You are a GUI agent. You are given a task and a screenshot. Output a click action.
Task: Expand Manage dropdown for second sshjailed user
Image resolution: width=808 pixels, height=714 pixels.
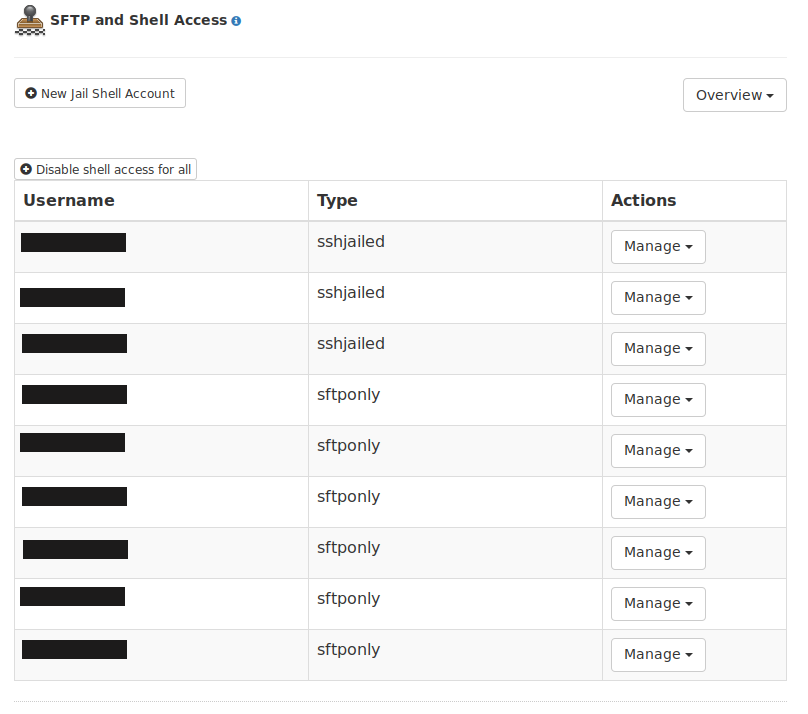658,298
